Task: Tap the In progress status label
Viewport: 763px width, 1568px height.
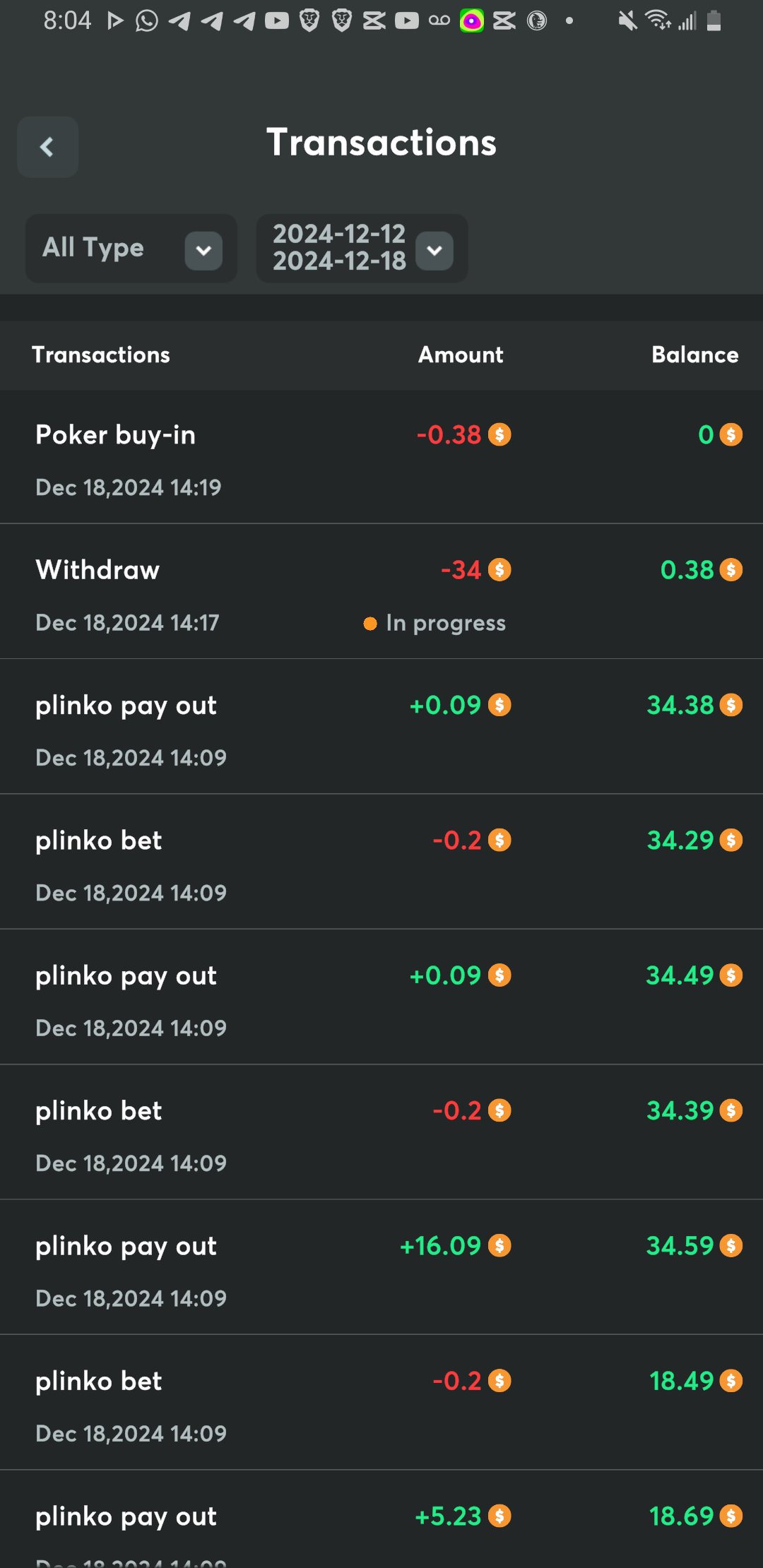Action: coord(446,623)
